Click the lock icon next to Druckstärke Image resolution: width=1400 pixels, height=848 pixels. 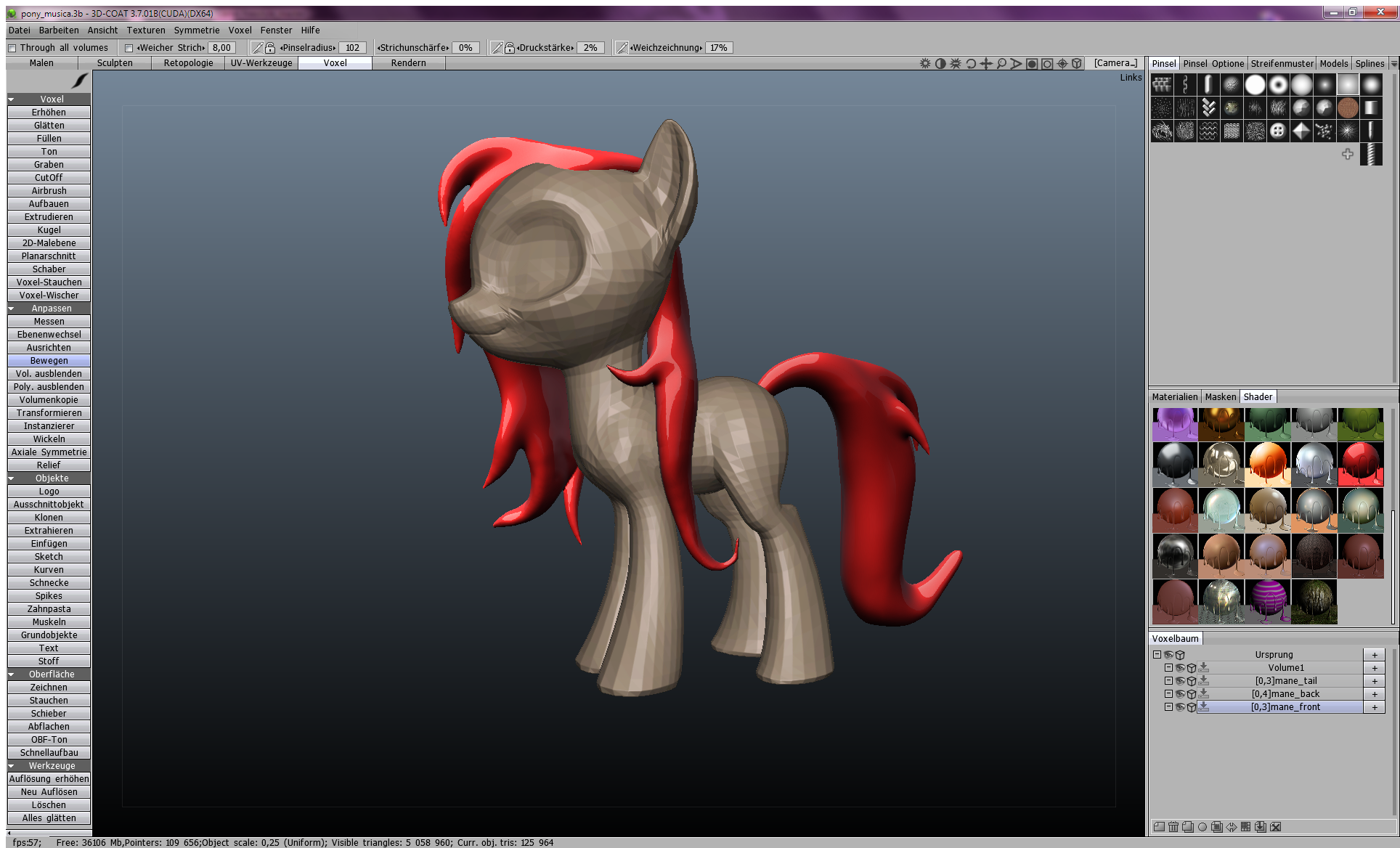[510, 48]
